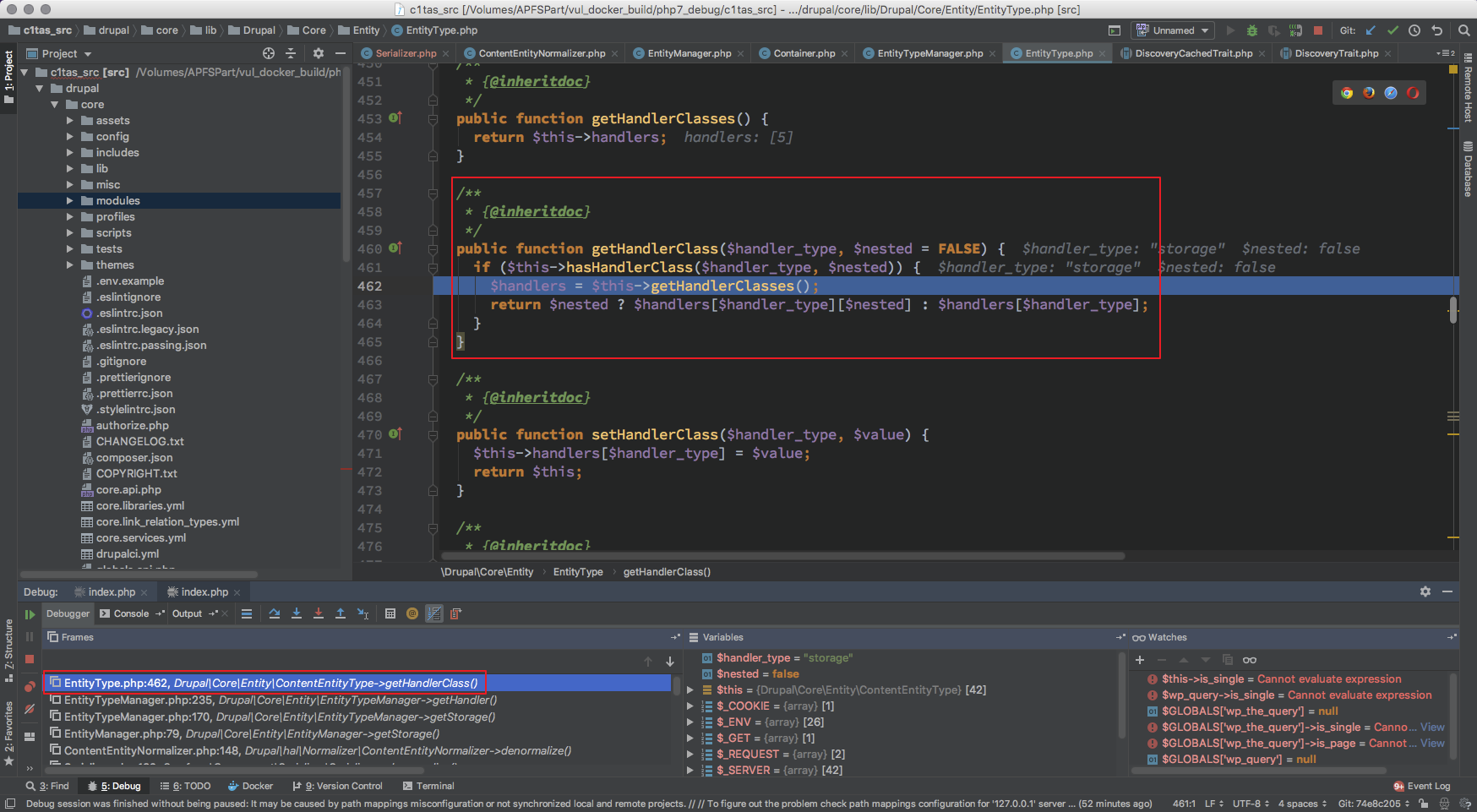1477x812 pixels.
Task: Click the green Debug bug icon
Action: click(x=1252, y=30)
